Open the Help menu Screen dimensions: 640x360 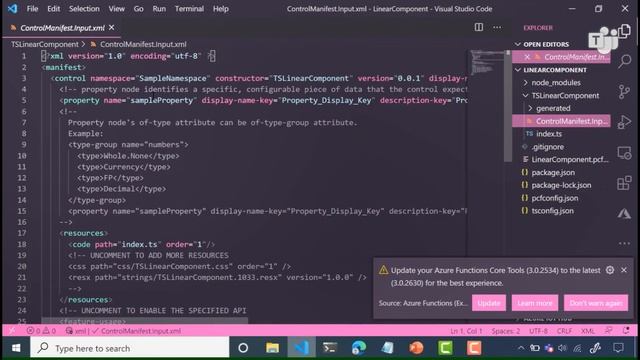[x=220, y=9]
